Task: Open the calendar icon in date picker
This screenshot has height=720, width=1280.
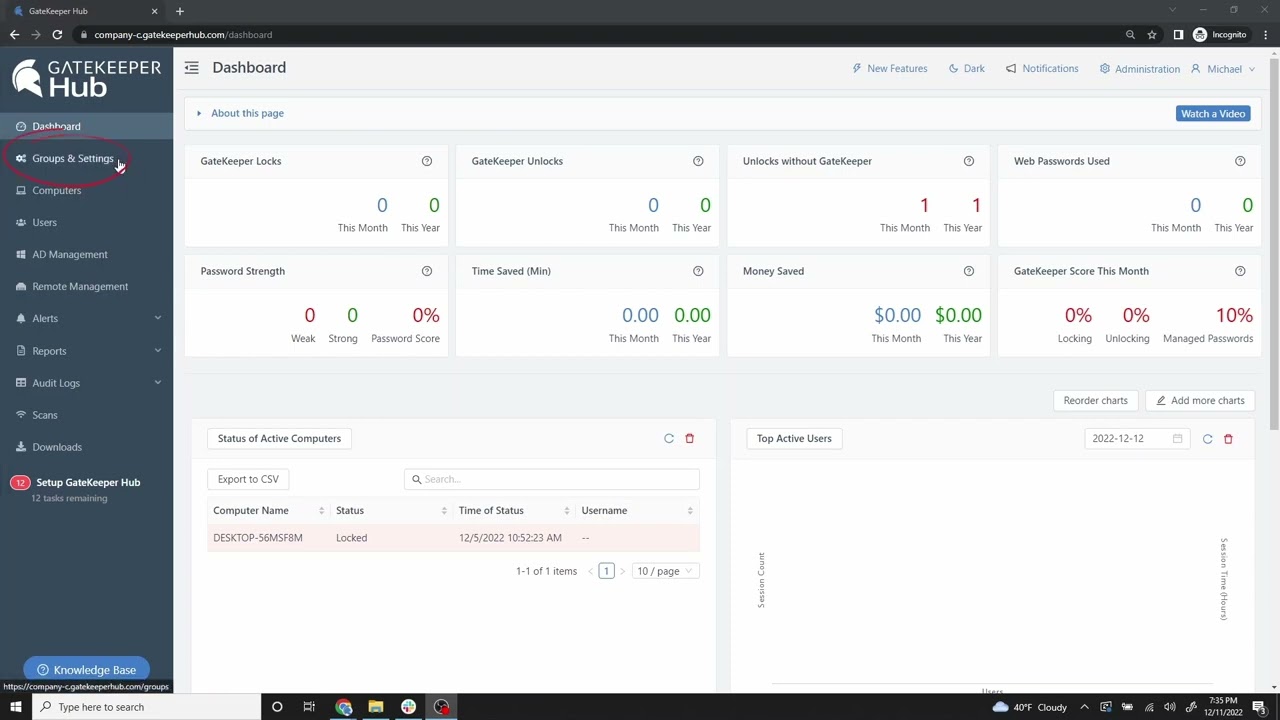Action: pos(1177,438)
